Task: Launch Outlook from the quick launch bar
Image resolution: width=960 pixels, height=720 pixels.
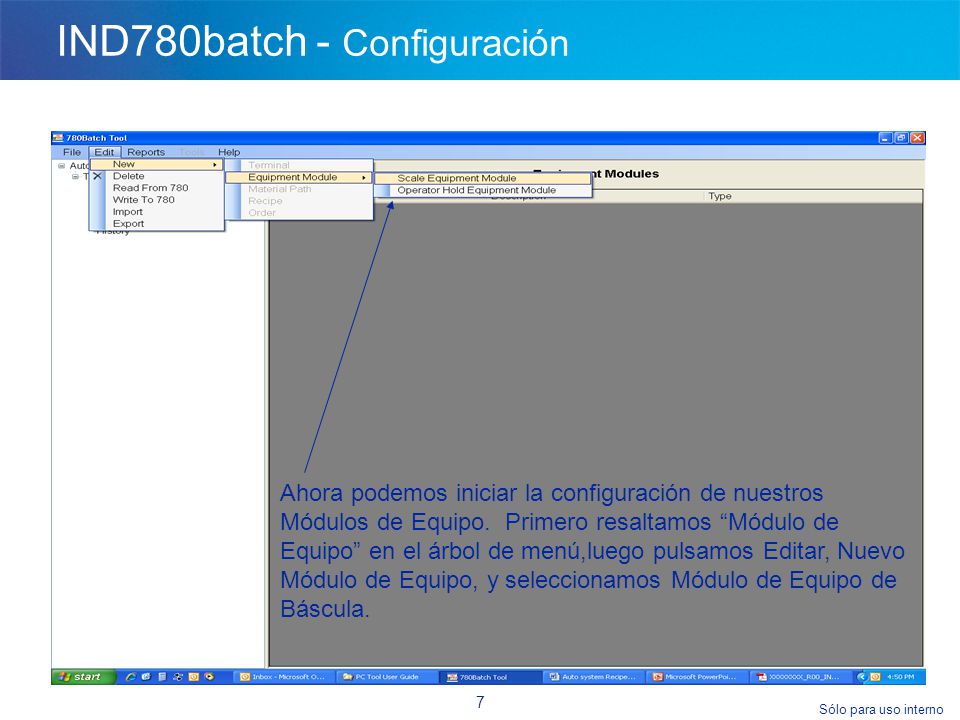Action: [x=194, y=677]
